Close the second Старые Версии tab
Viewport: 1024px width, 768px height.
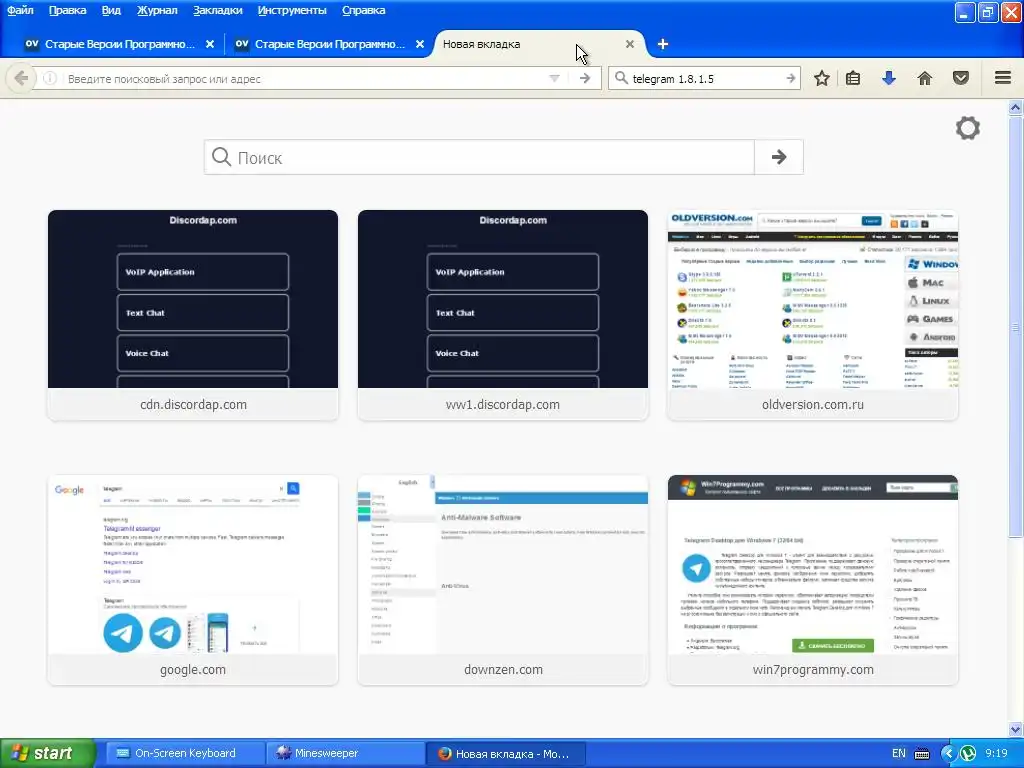(x=420, y=44)
